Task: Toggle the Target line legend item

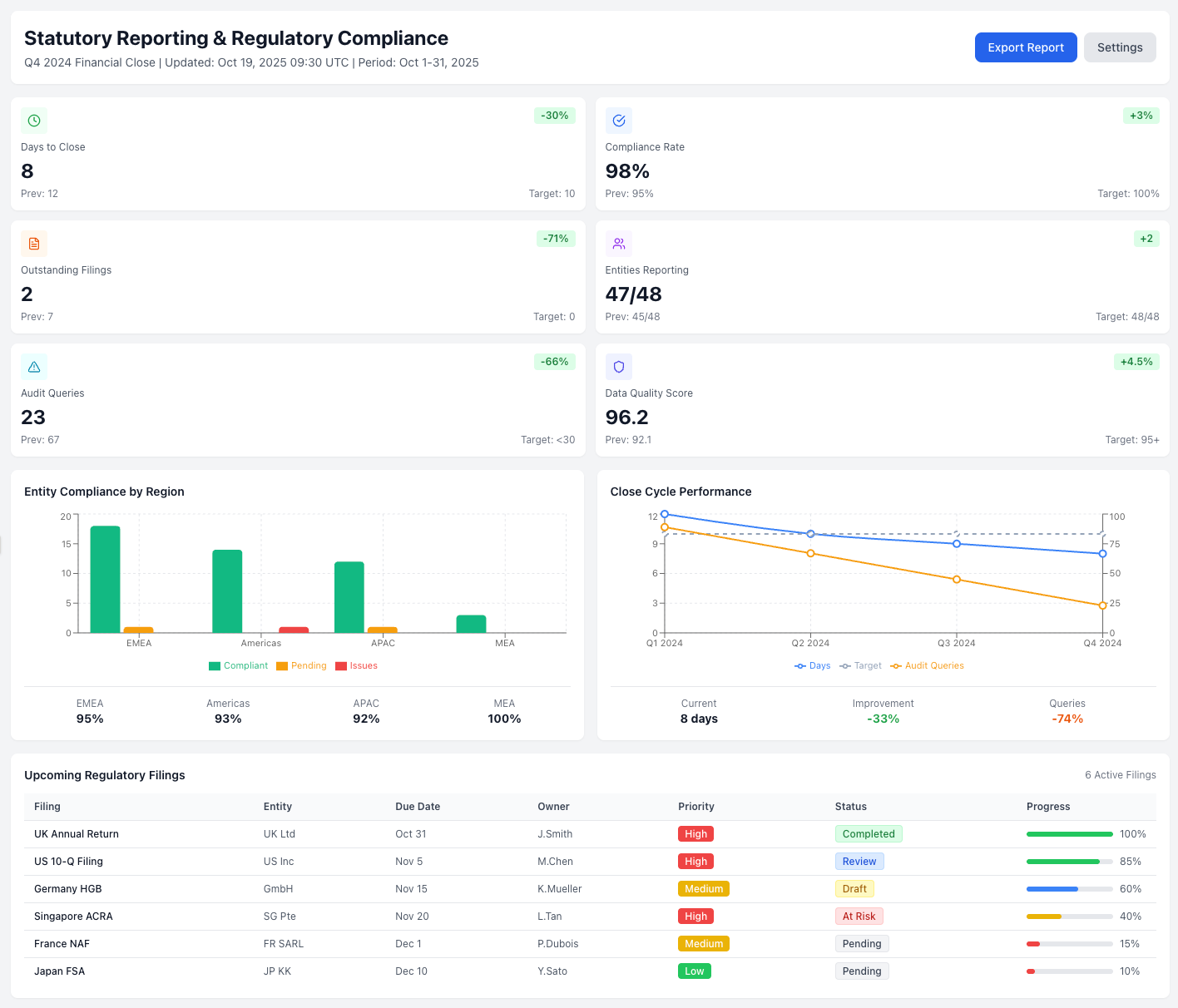Action: click(861, 666)
